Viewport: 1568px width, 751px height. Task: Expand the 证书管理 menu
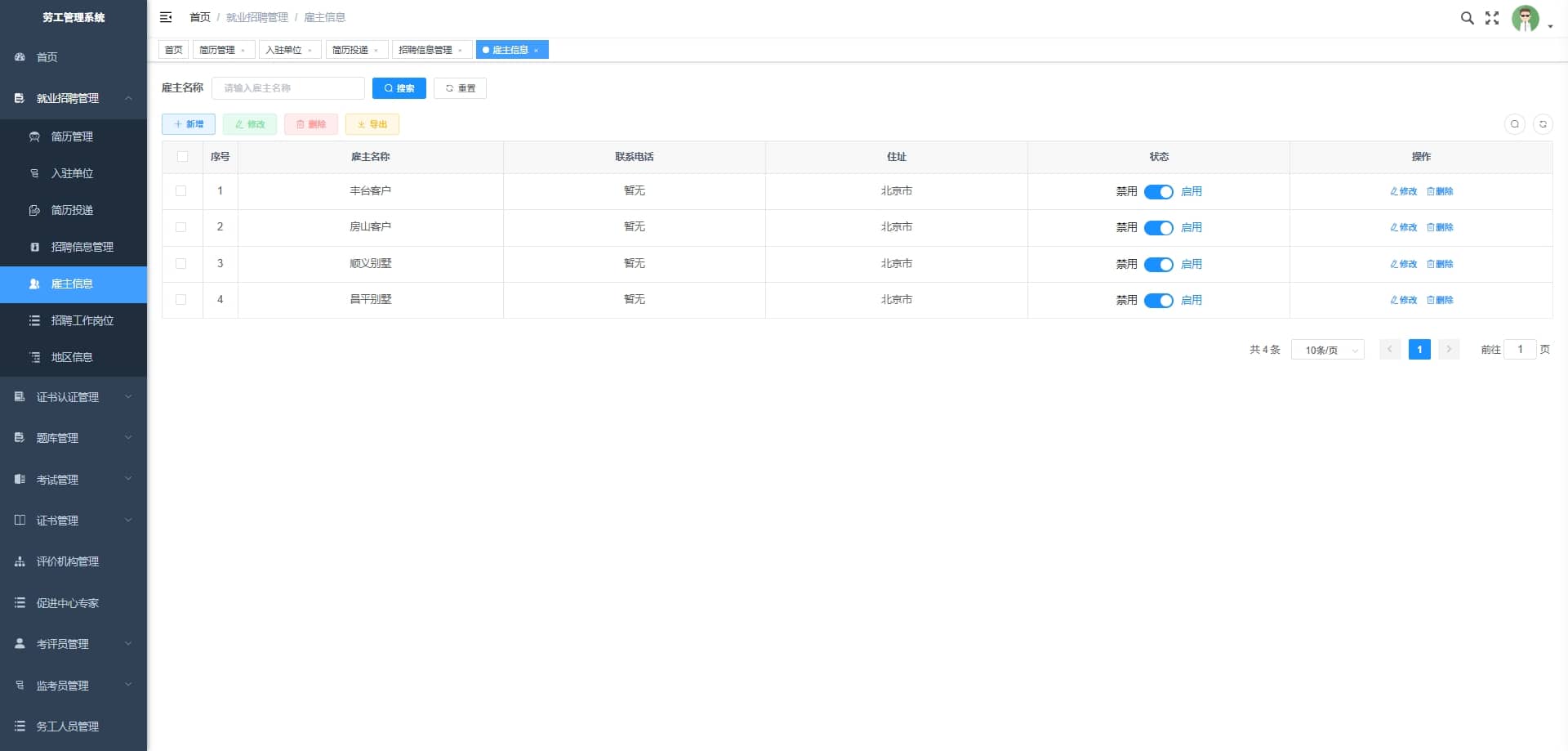click(73, 521)
